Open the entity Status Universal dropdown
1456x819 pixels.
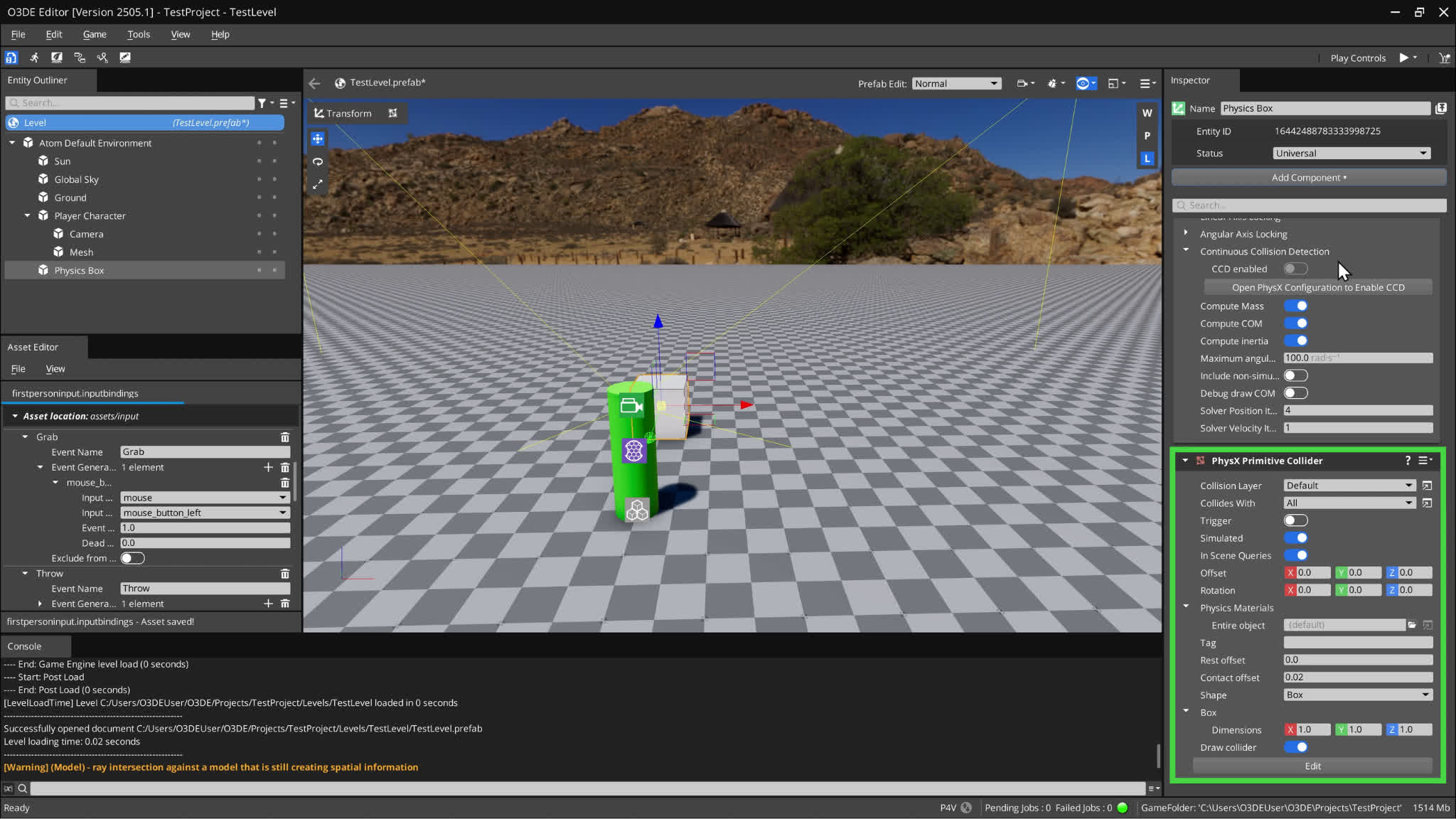tap(1351, 153)
